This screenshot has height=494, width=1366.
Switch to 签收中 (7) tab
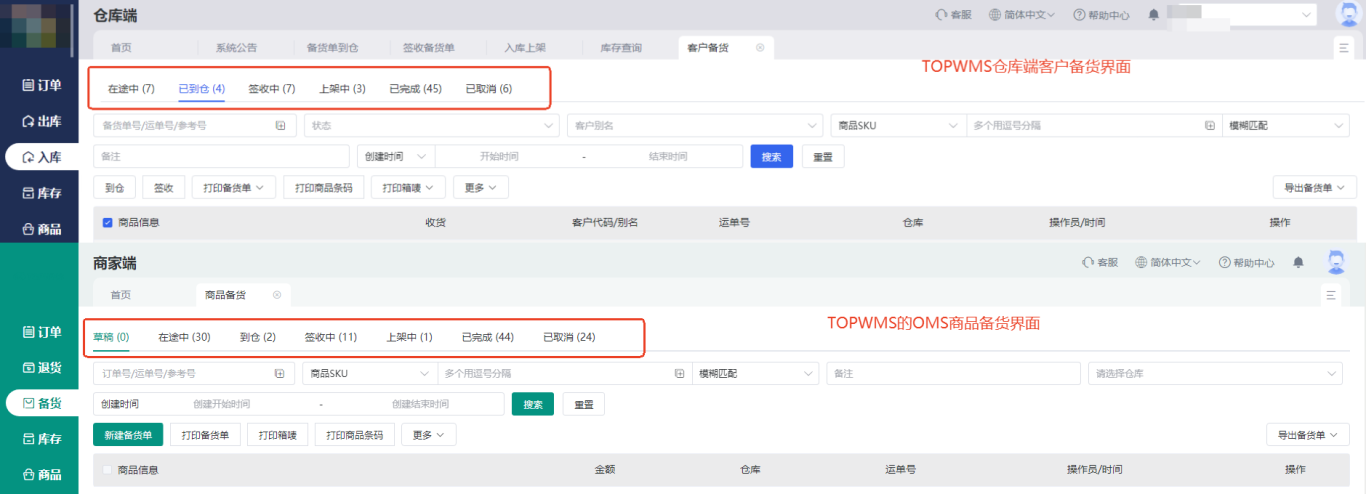pos(271,89)
